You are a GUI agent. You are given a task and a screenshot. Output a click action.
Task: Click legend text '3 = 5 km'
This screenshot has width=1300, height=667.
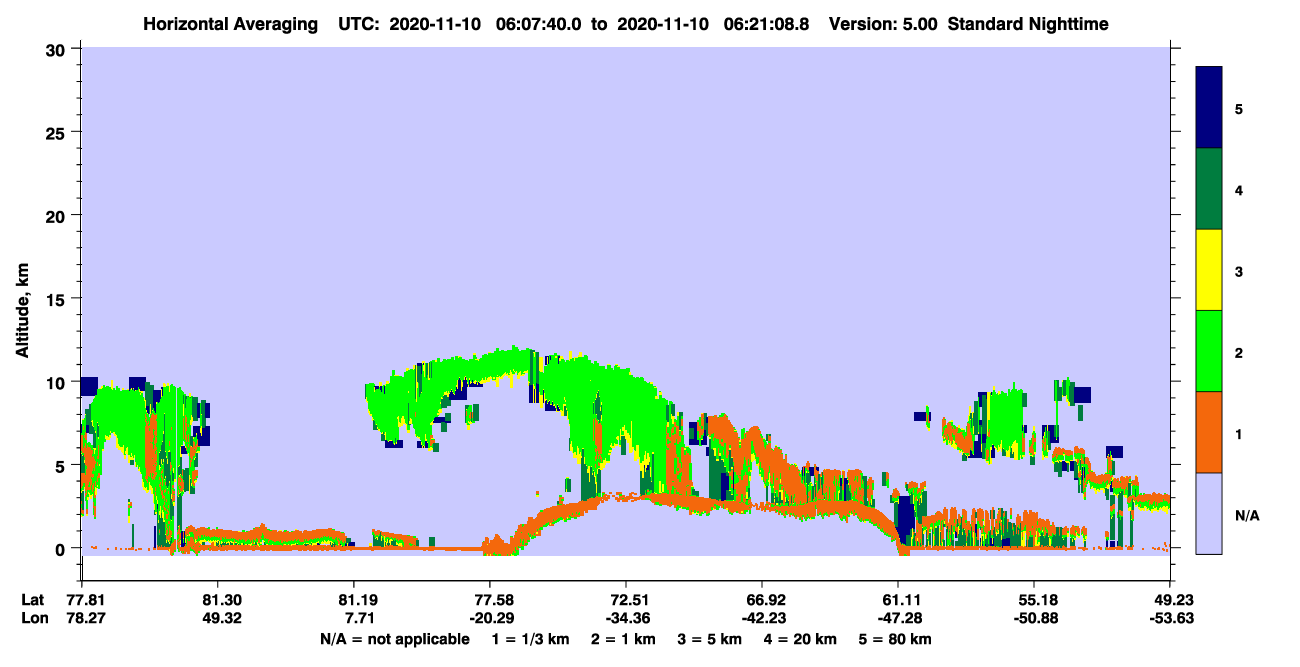coord(711,639)
